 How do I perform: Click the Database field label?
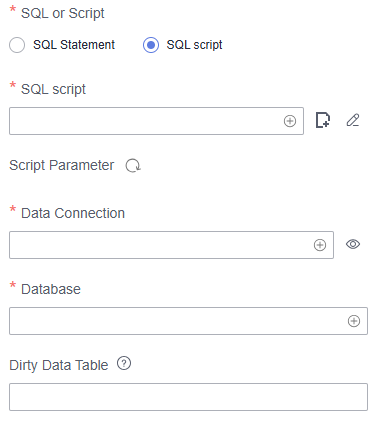coord(51,289)
